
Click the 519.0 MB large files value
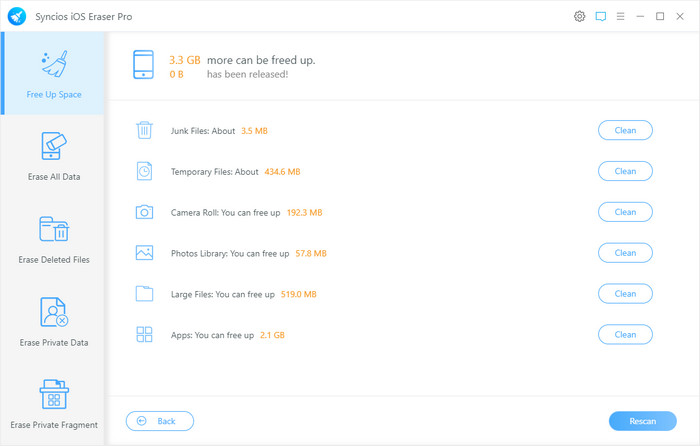(299, 294)
